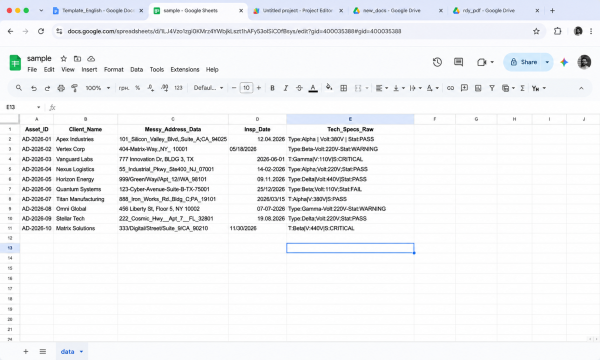Viewport: 600px width, 360px height.
Task: Print the spreadsheet
Action: [61, 88]
